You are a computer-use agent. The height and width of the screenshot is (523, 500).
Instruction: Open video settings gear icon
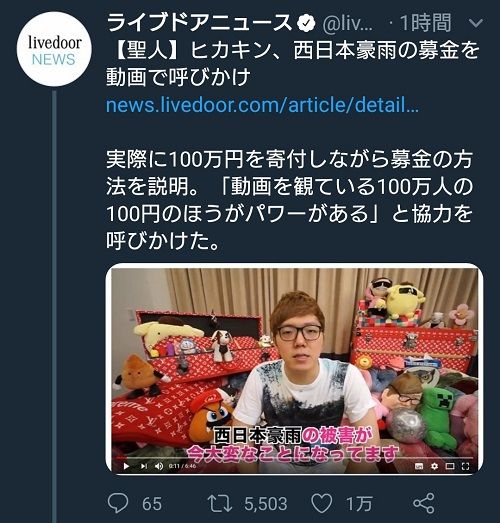coord(434,466)
